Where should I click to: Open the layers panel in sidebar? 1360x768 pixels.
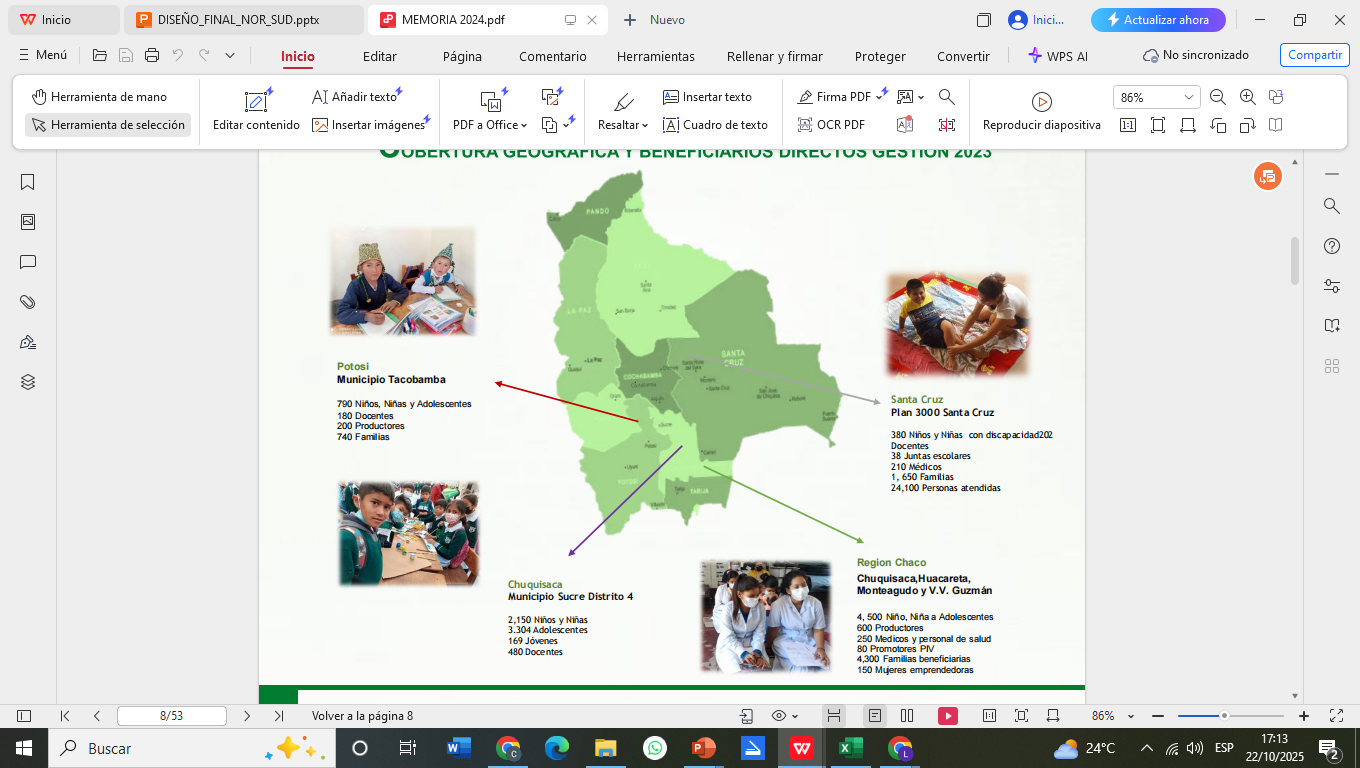click(28, 382)
